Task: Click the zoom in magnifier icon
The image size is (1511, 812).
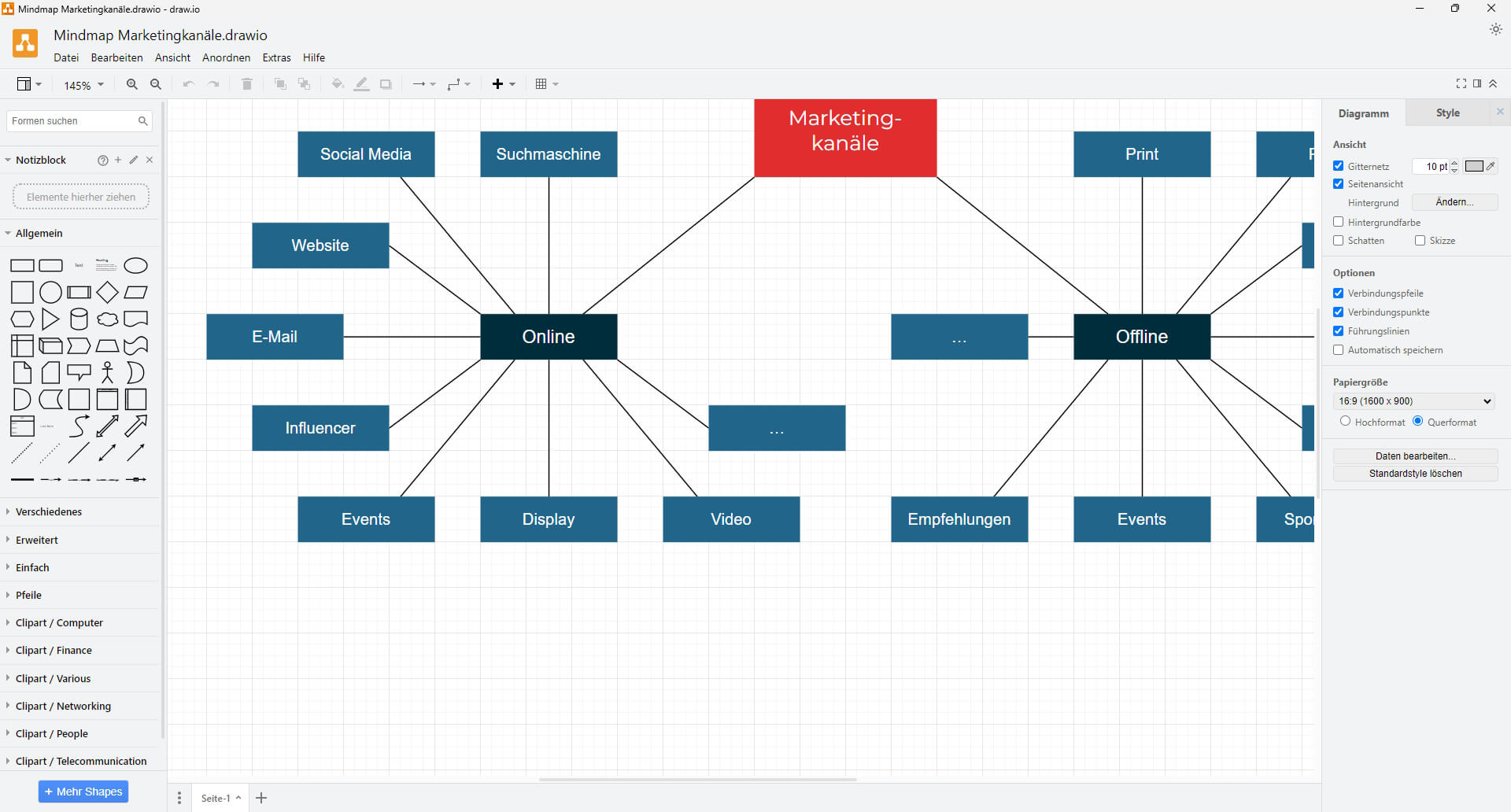Action: coord(132,84)
